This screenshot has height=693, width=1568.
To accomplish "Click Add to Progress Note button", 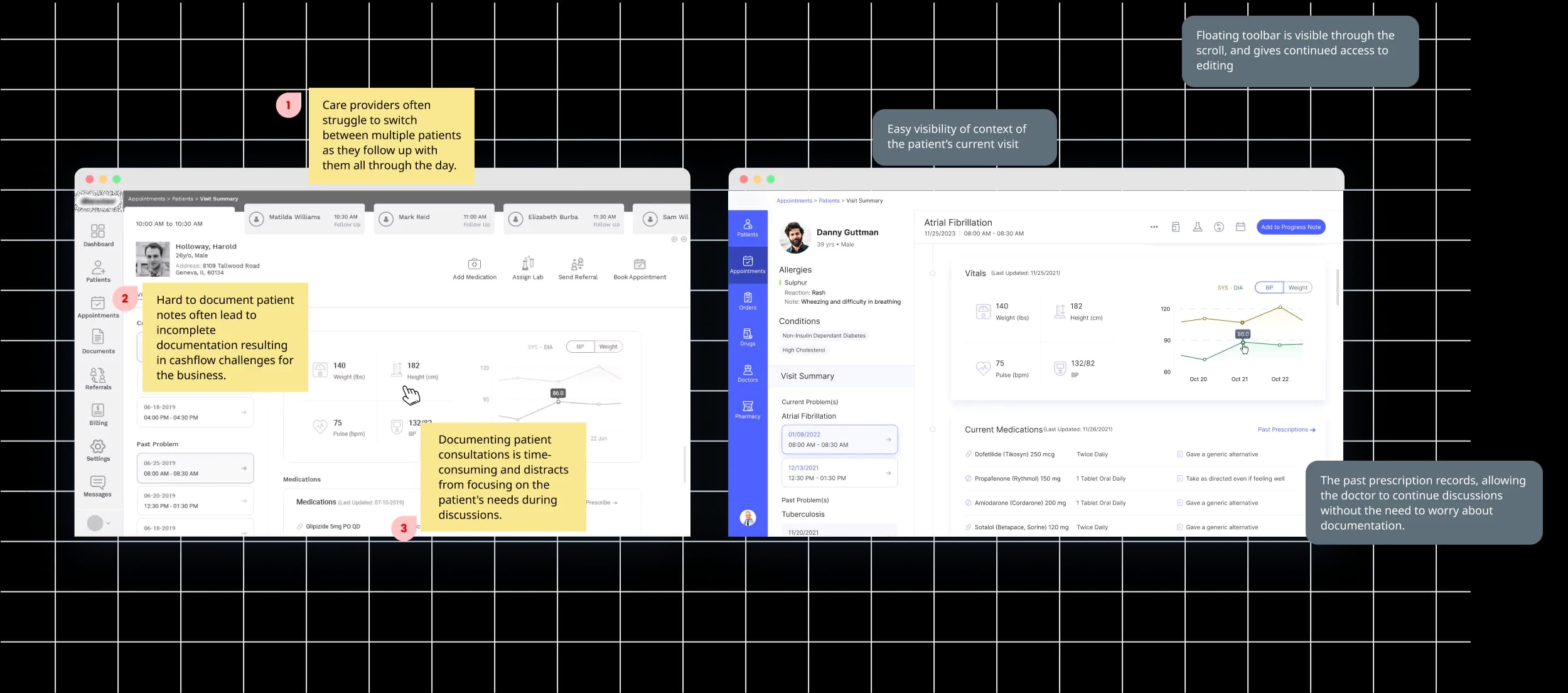I will pos(1291,227).
